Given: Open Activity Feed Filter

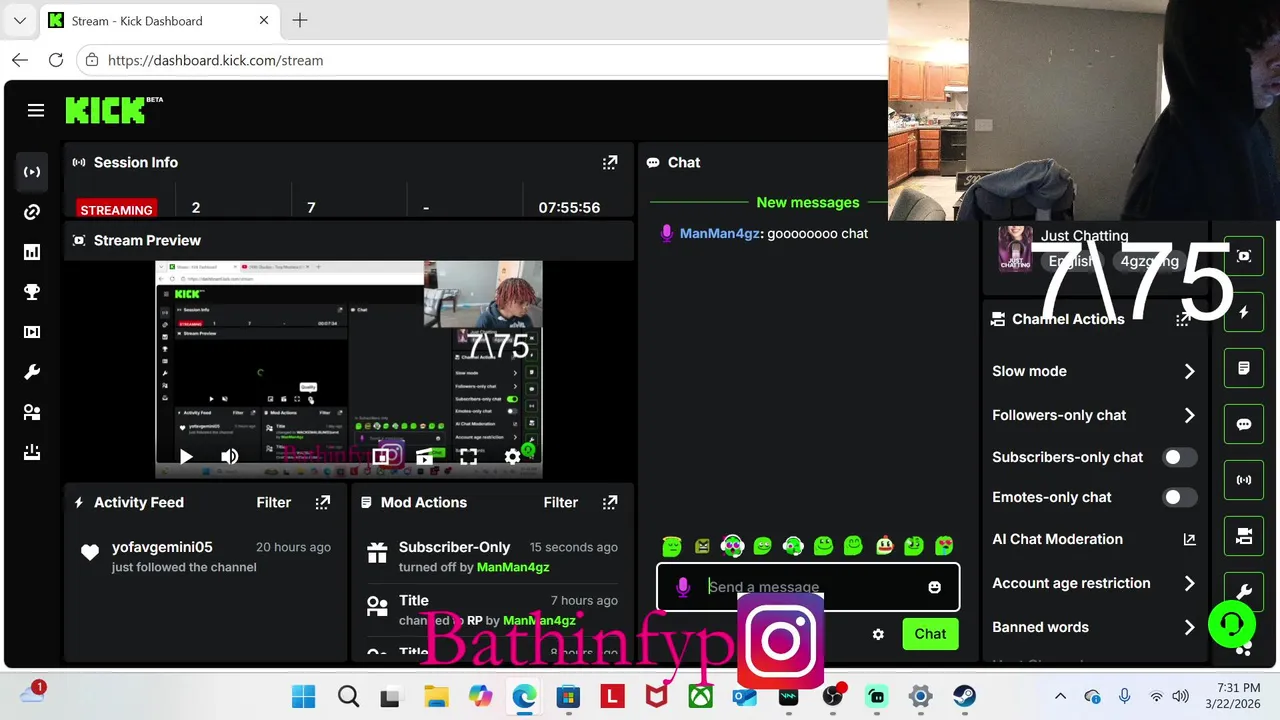Looking at the screenshot, I should point(273,502).
